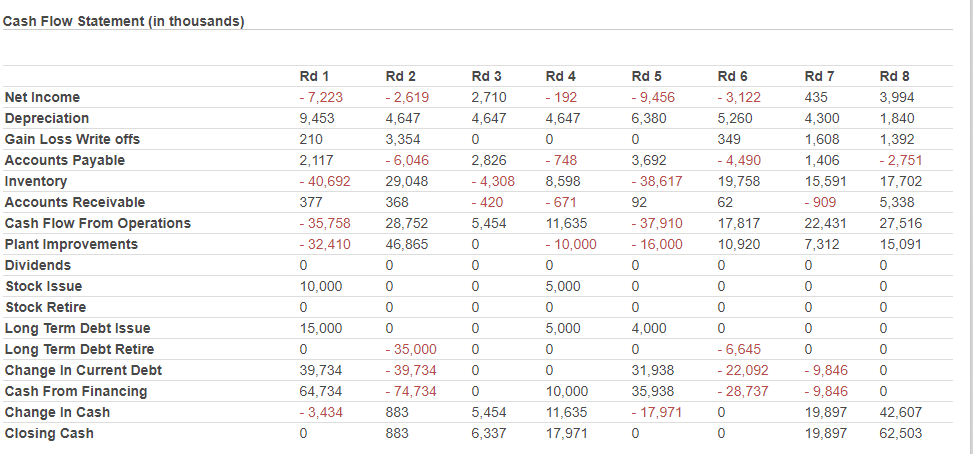Click the 'Accounts Payable' row label

coord(65,161)
